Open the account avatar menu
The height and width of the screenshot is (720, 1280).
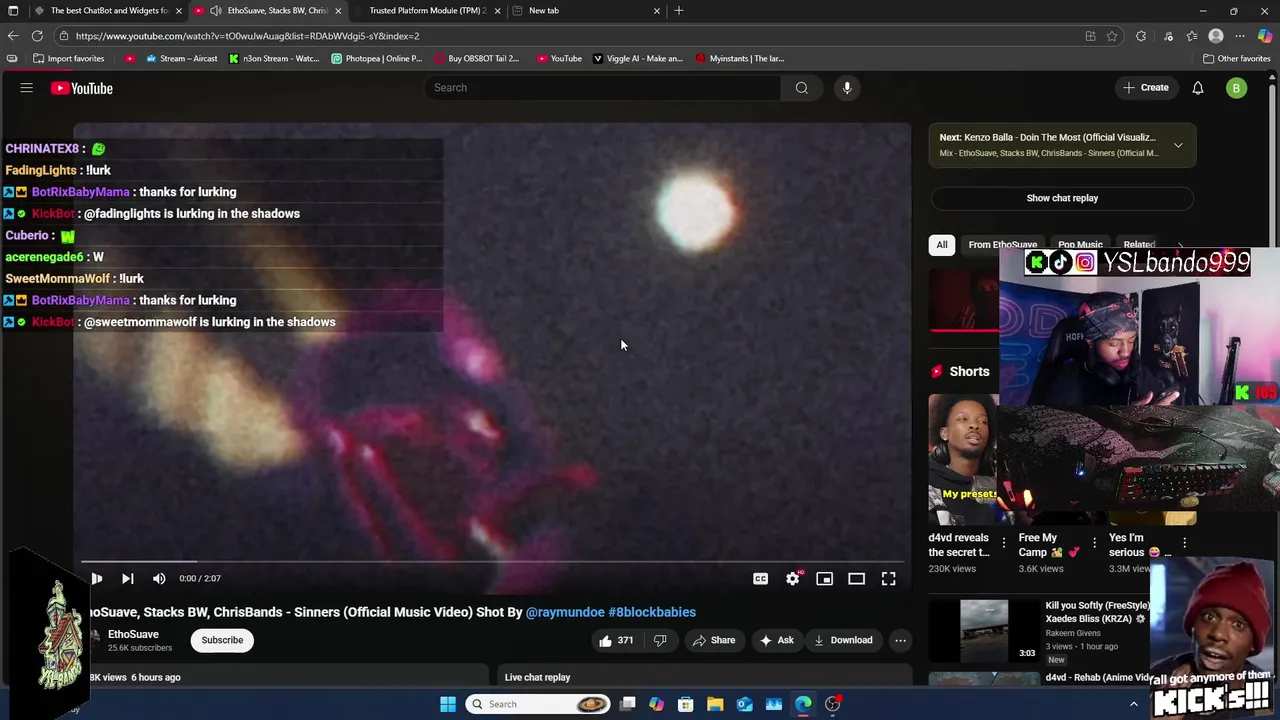[1236, 88]
